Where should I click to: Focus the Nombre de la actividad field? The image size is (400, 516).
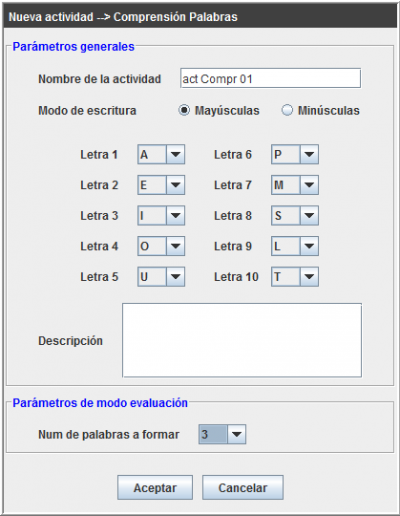pos(270,78)
